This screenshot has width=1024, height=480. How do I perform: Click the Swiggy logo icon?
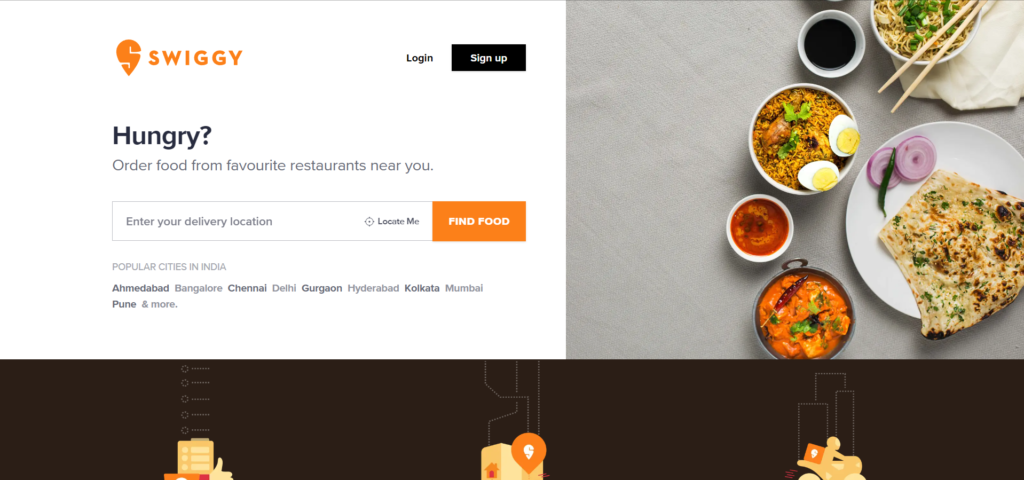pyautogui.click(x=128, y=57)
